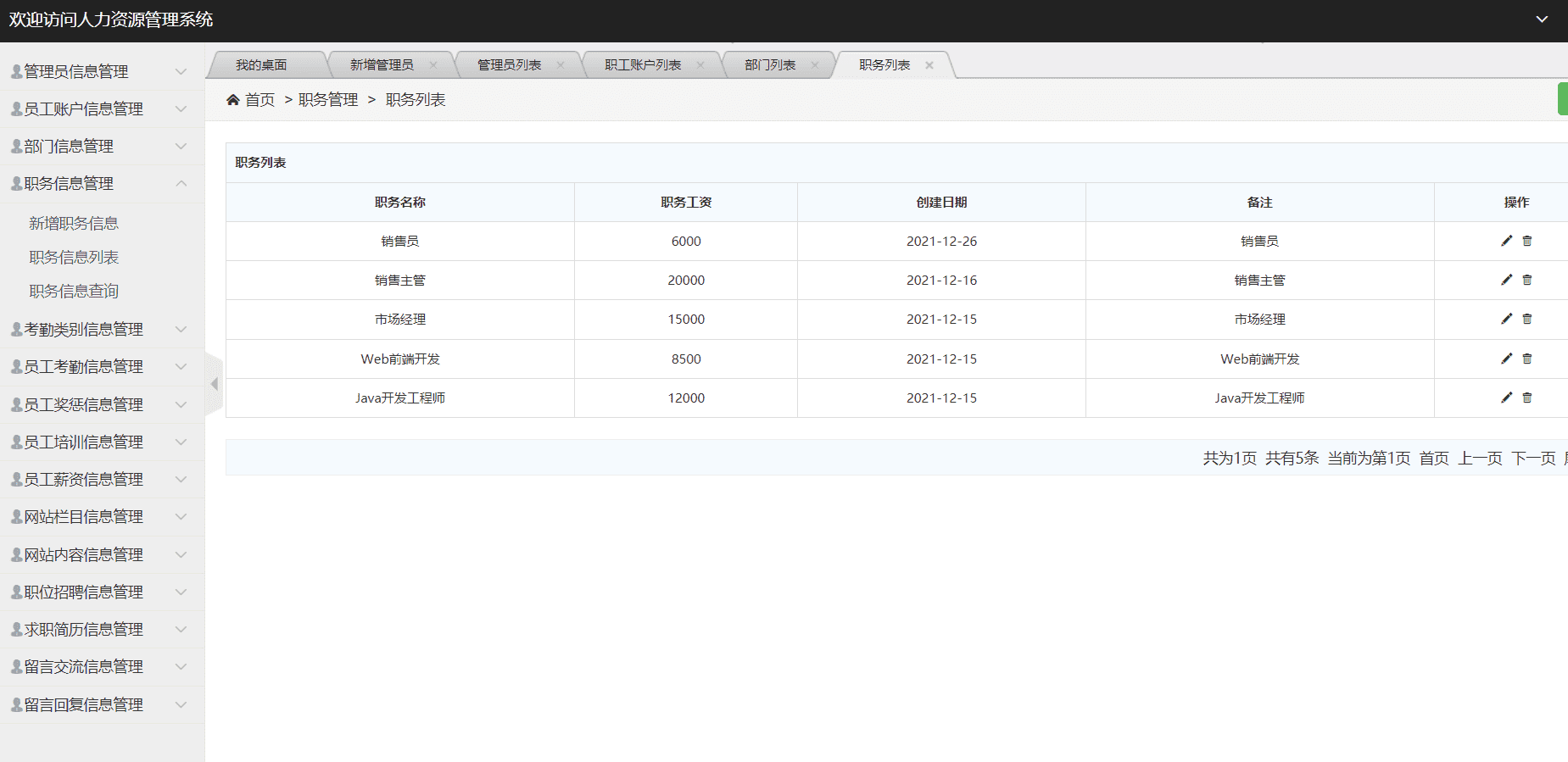Screen dimensions: 1568x762
Task: Close the 职务列表 tab
Action: [x=929, y=65]
